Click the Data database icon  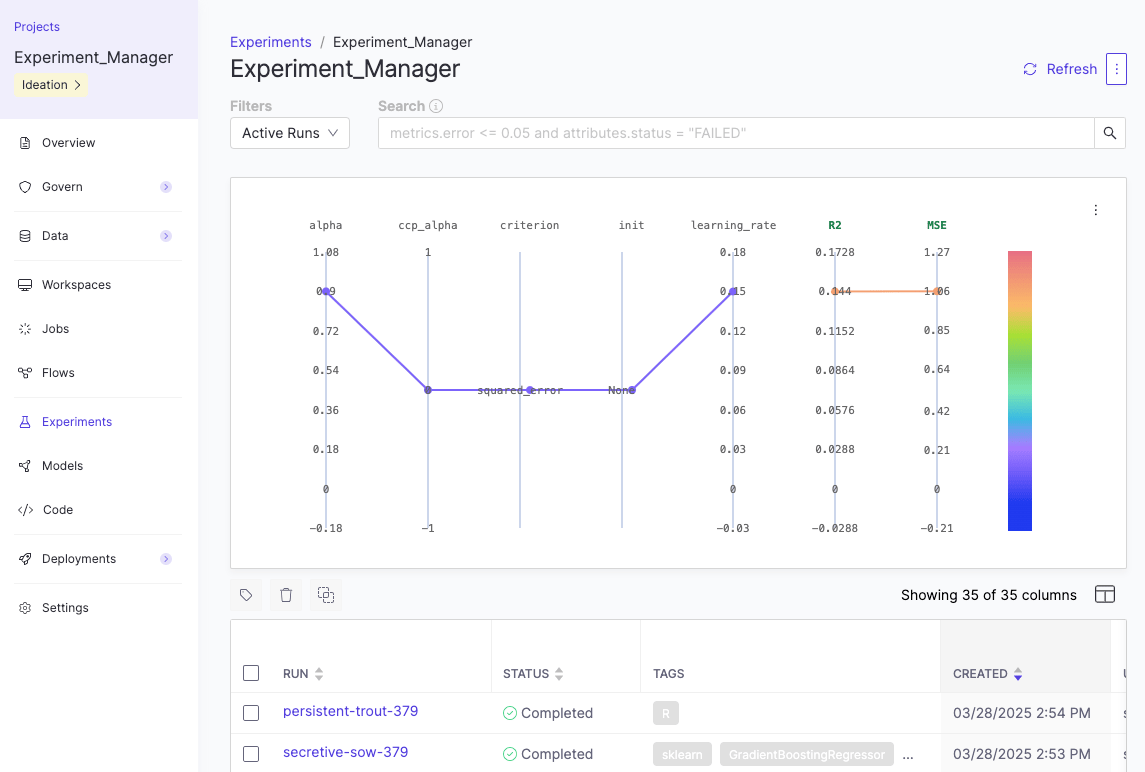(x=25, y=236)
